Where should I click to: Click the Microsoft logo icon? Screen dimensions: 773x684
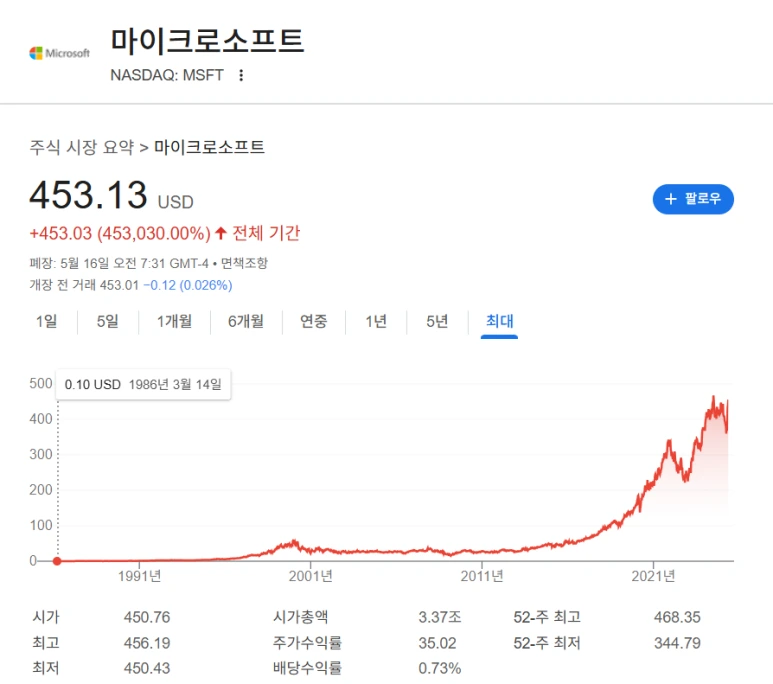(x=60, y=53)
